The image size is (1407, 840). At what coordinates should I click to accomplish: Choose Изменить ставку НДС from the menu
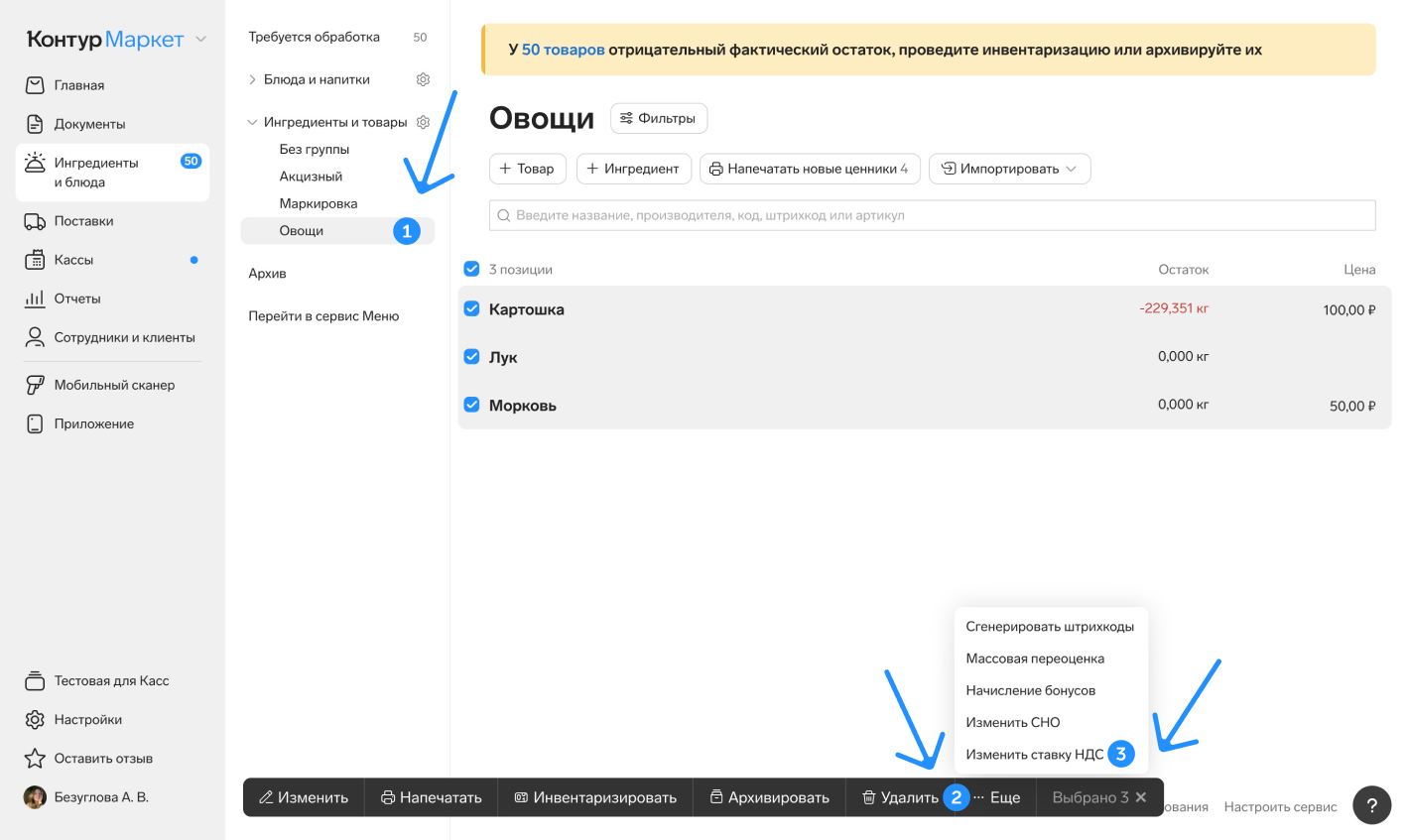tap(1034, 755)
